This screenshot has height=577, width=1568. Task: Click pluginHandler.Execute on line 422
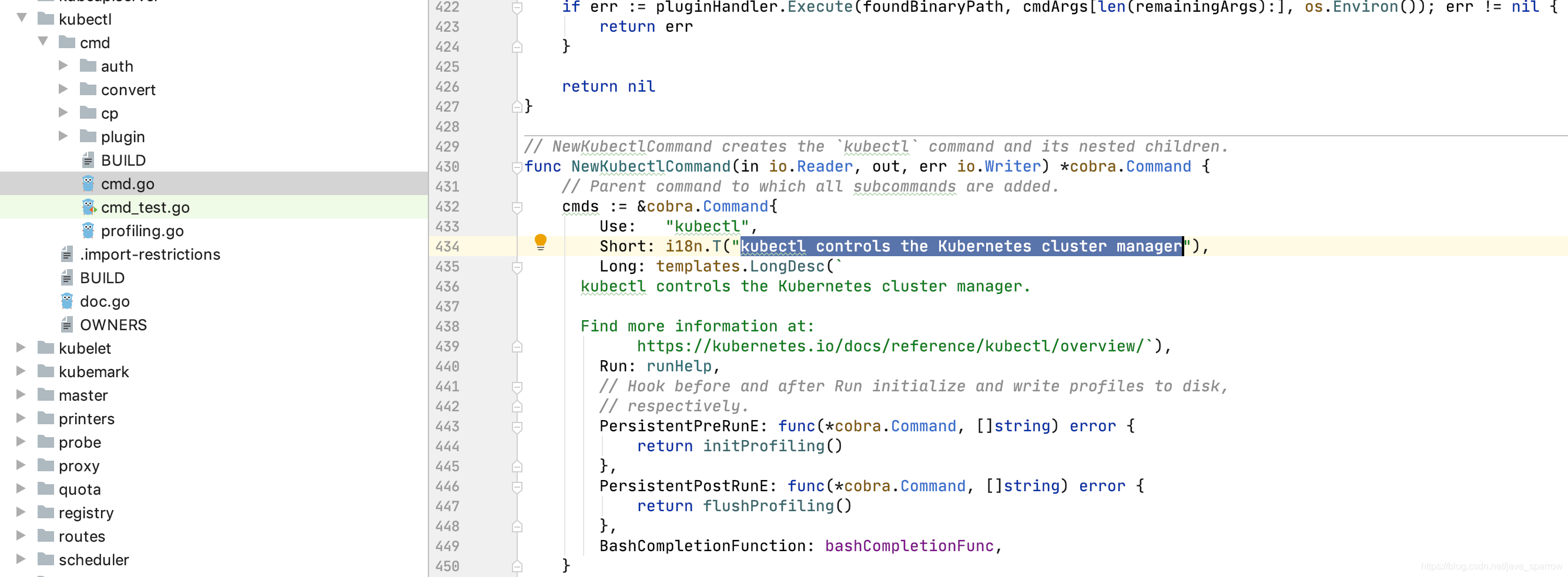(753, 7)
